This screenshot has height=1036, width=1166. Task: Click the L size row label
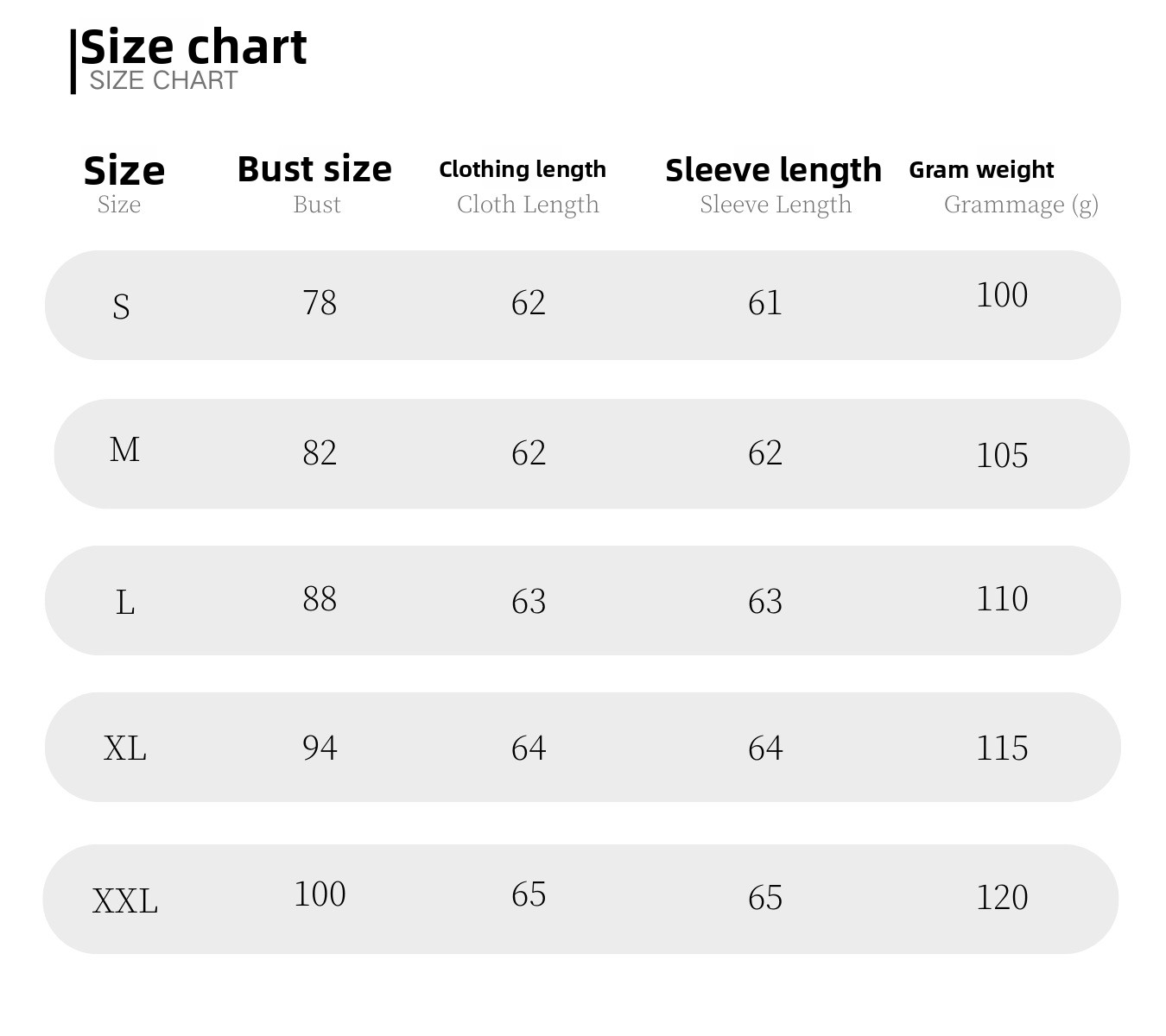coord(125,603)
